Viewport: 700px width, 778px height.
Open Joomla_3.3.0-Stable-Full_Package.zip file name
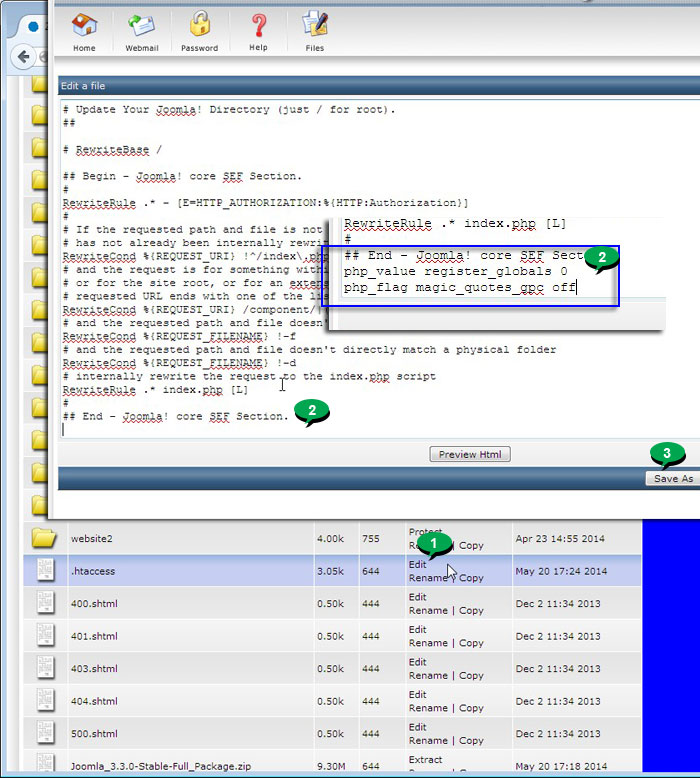point(161,766)
